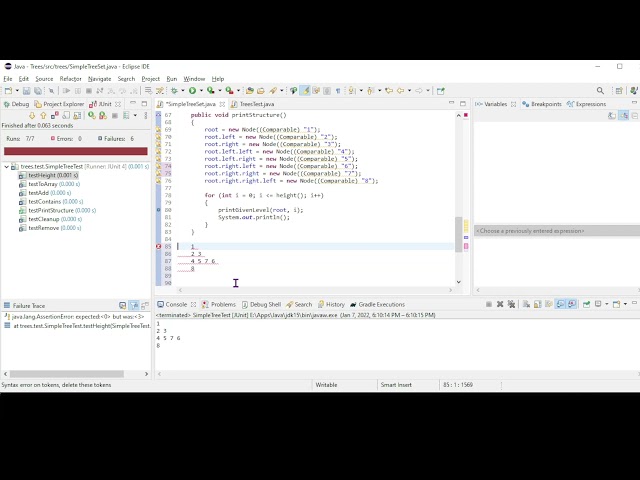Toggle Show Failures Only in JUnit view
Screen dimensions: 640x480
[x=54, y=115]
